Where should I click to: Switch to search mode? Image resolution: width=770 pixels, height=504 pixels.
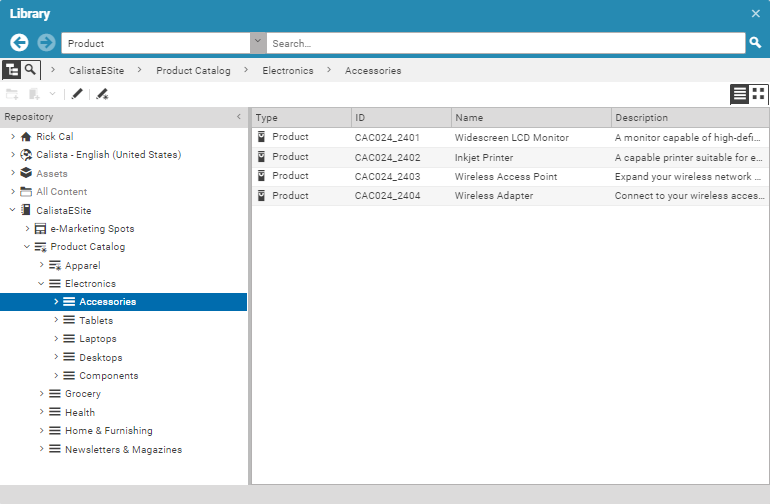(x=32, y=70)
